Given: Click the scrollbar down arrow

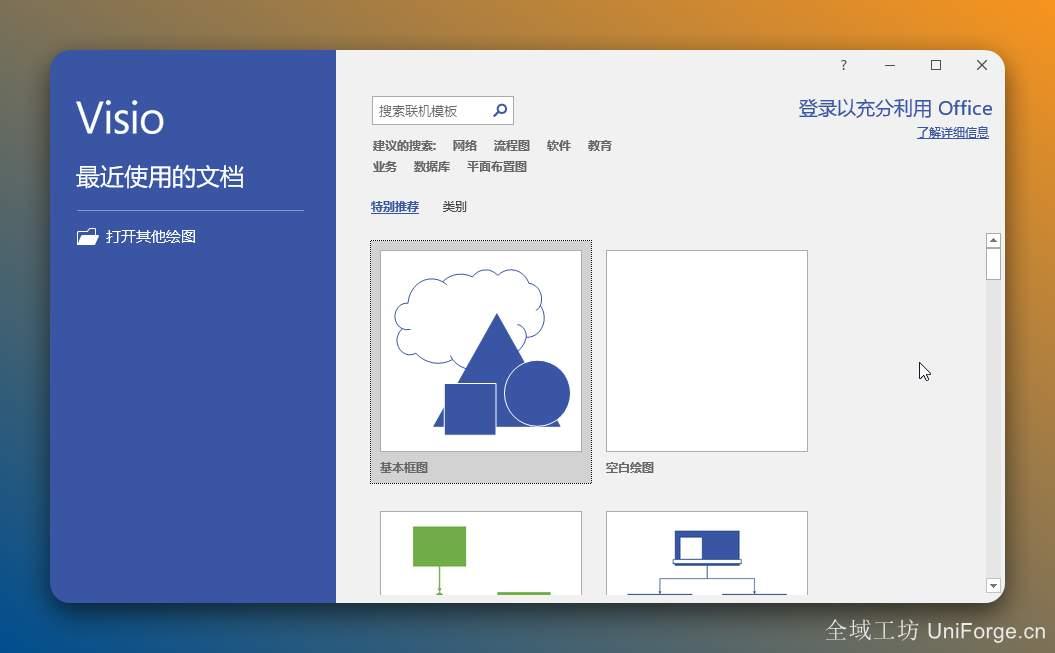Looking at the screenshot, I should click(993, 586).
